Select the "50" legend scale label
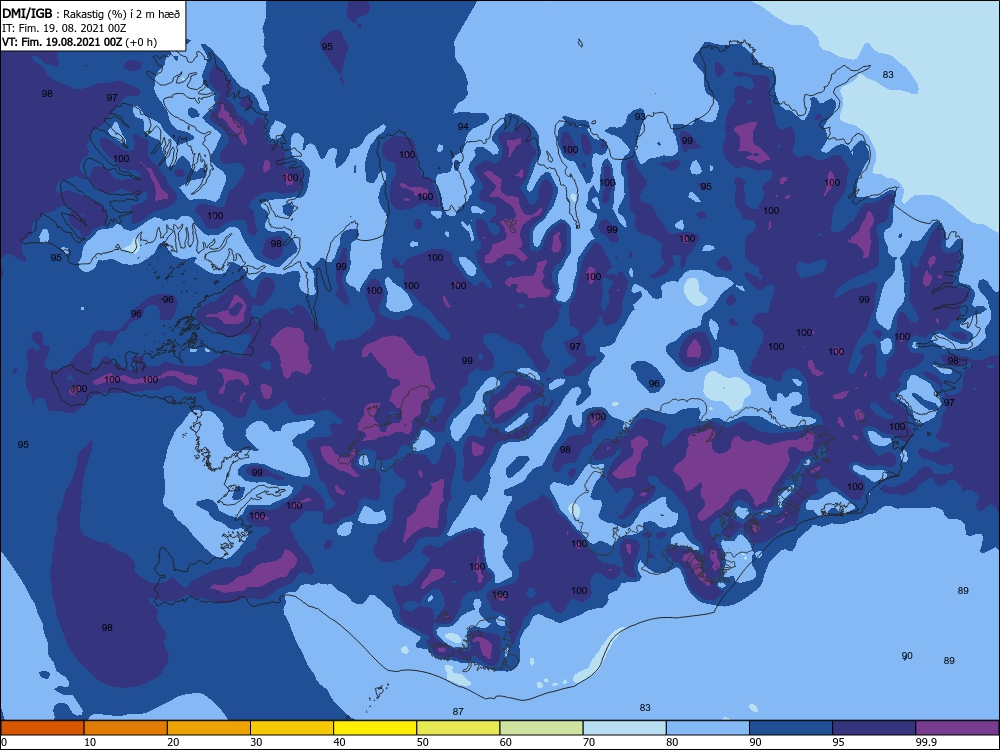The width and height of the screenshot is (1000, 750). [423, 742]
